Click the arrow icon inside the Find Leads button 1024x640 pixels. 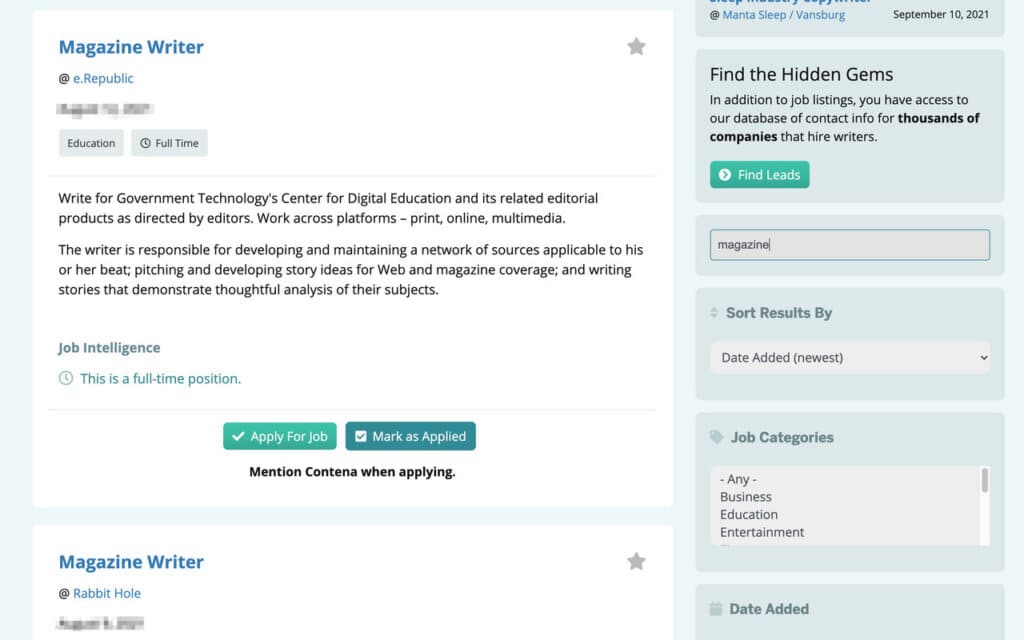pos(725,174)
